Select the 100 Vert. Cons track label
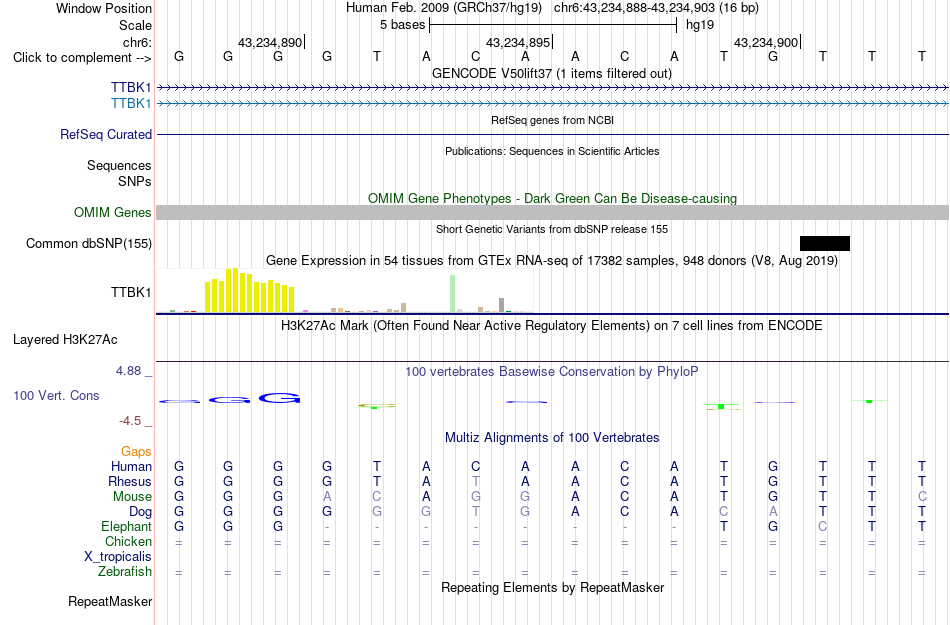 [x=56, y=395]
